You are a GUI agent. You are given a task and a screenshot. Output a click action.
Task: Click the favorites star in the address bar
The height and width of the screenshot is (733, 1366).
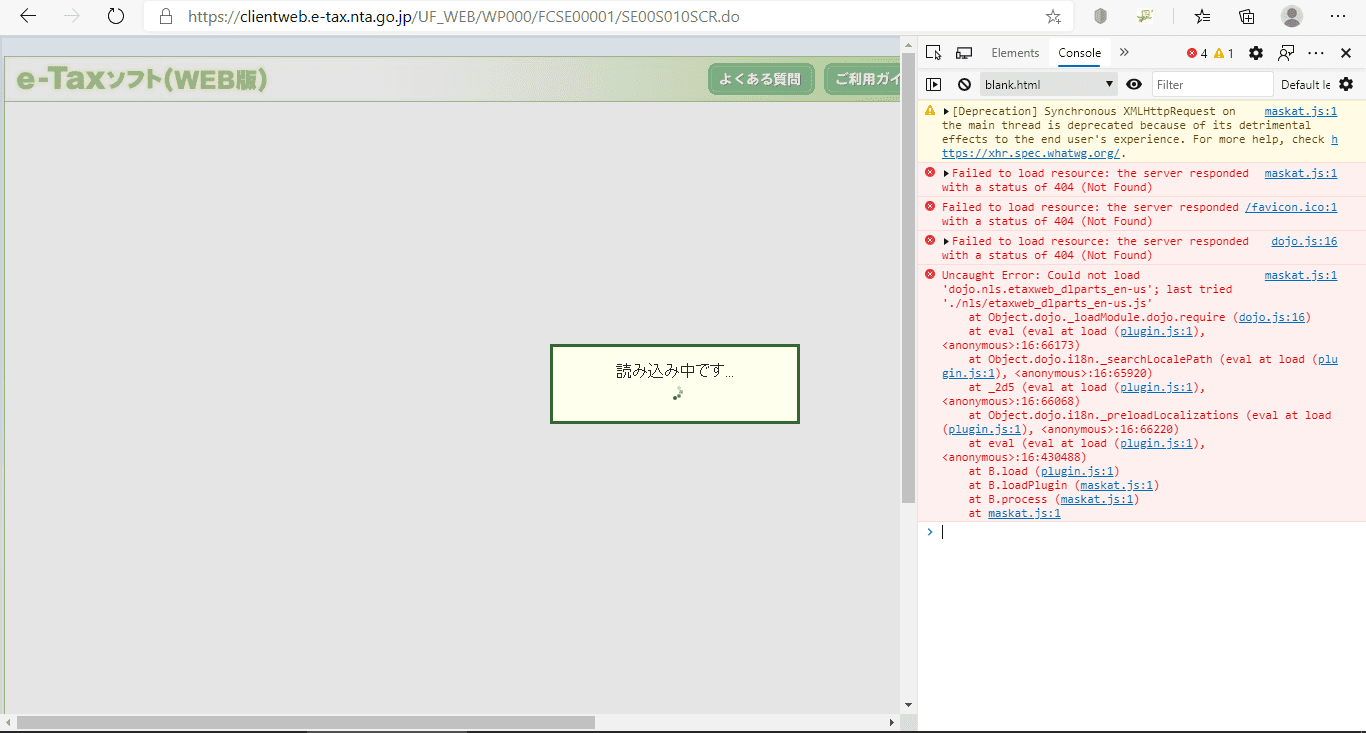[x=1053, y=16]
